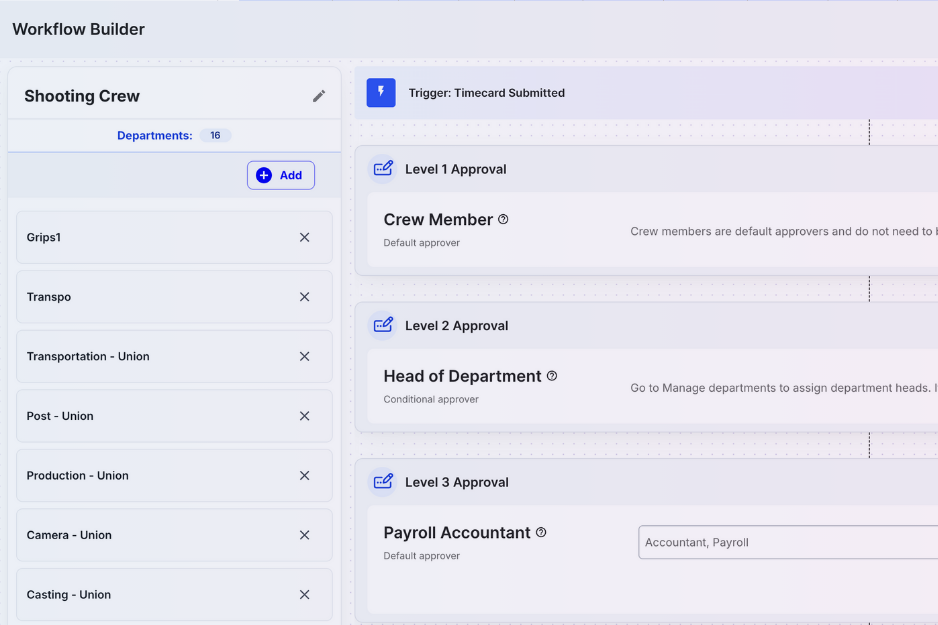Image resolution: width=938 pixels, height=625 pixels.
Task: Click the Level 1 Approval edit icon
Action: point(382,169)
